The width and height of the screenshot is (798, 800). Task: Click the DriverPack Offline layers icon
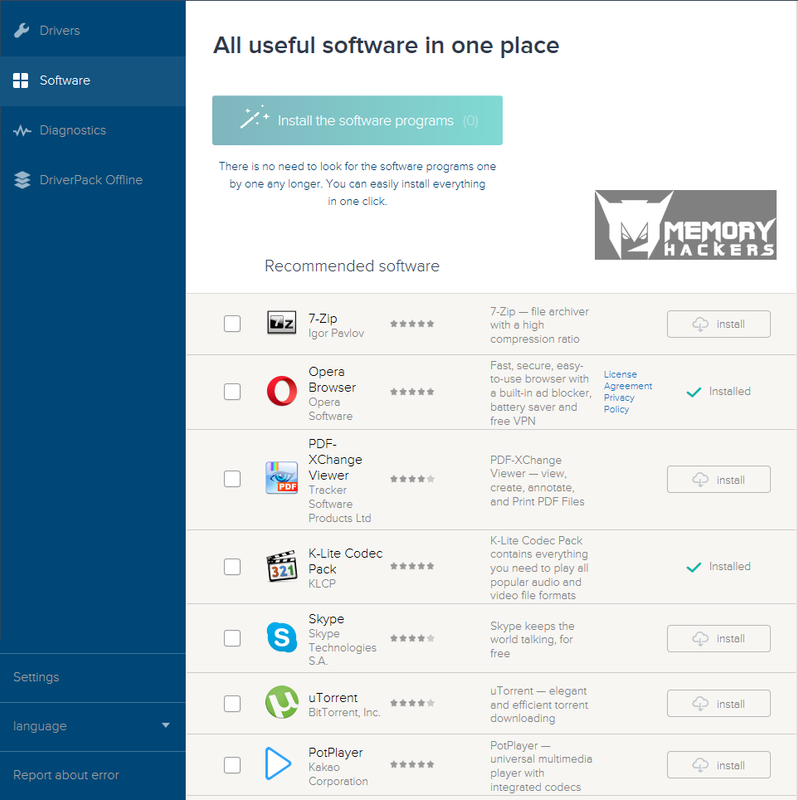[x=22, y=180]
